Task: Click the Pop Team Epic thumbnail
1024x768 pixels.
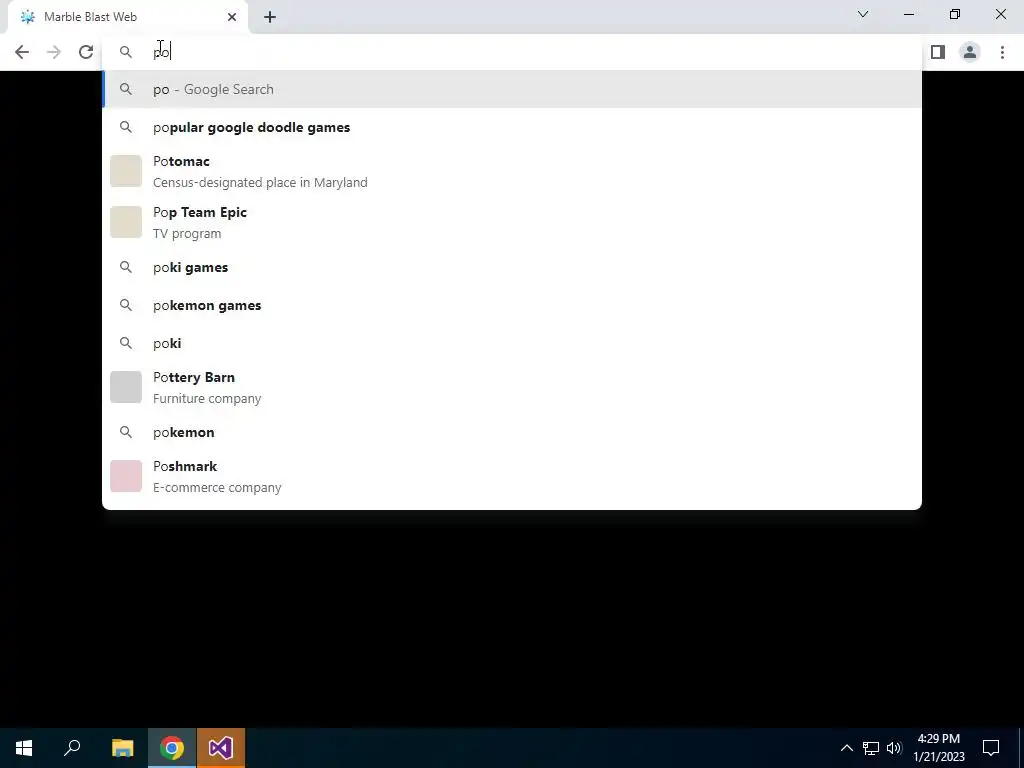Action: click(x=126, y=222)
